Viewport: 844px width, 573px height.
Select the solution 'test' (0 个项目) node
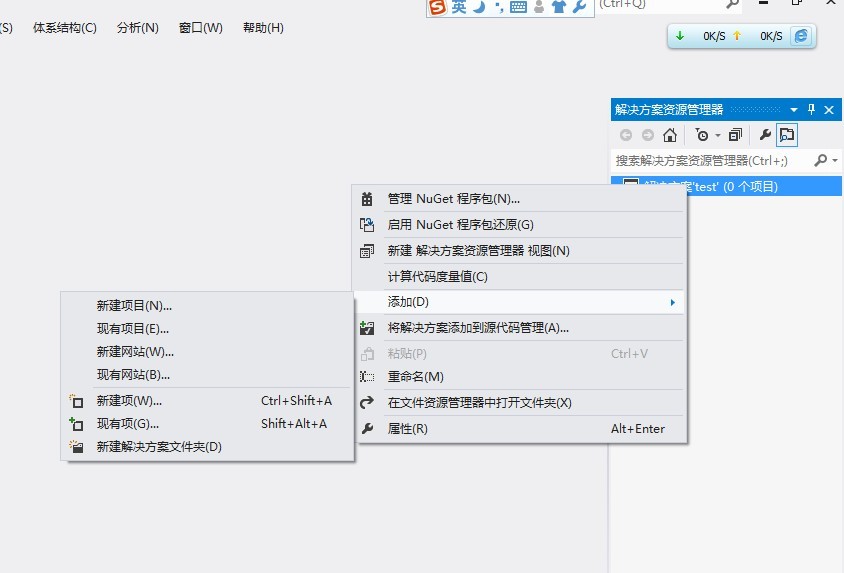tap(726, 186)
